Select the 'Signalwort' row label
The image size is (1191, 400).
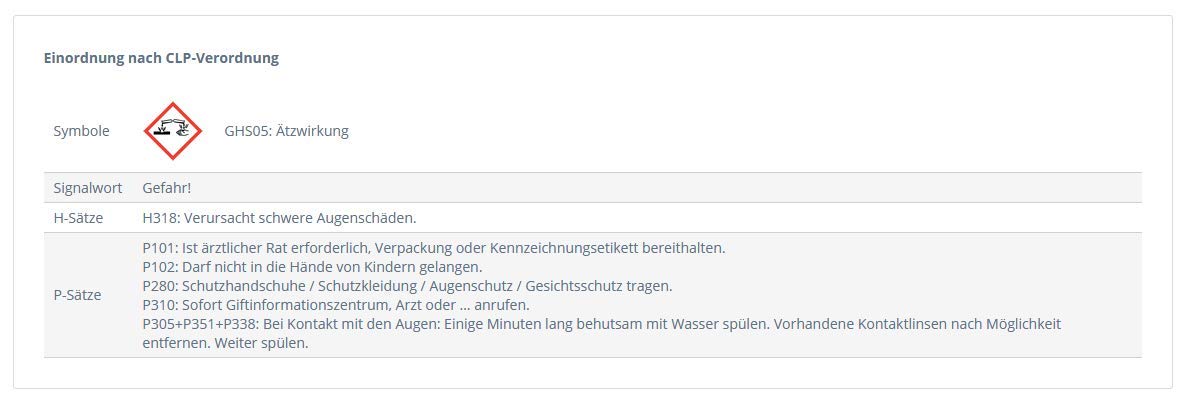(88, 188)
